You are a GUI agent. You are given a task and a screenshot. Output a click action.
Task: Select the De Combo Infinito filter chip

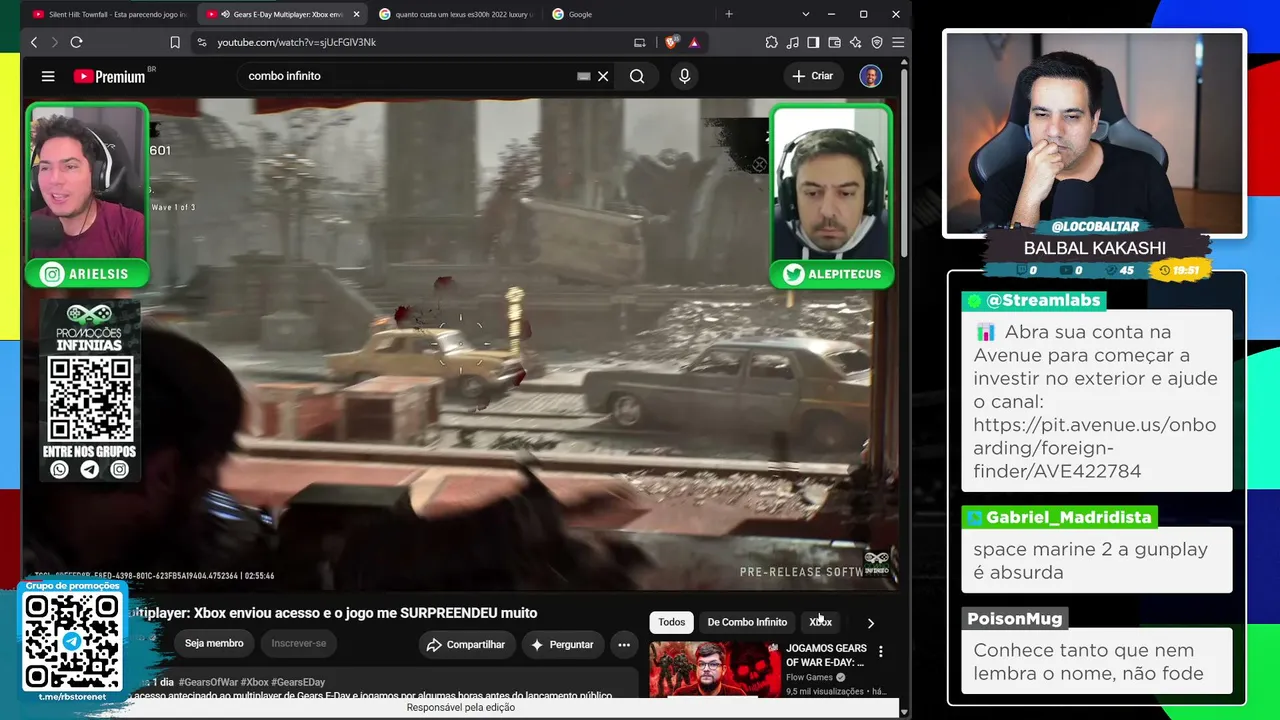747,622
